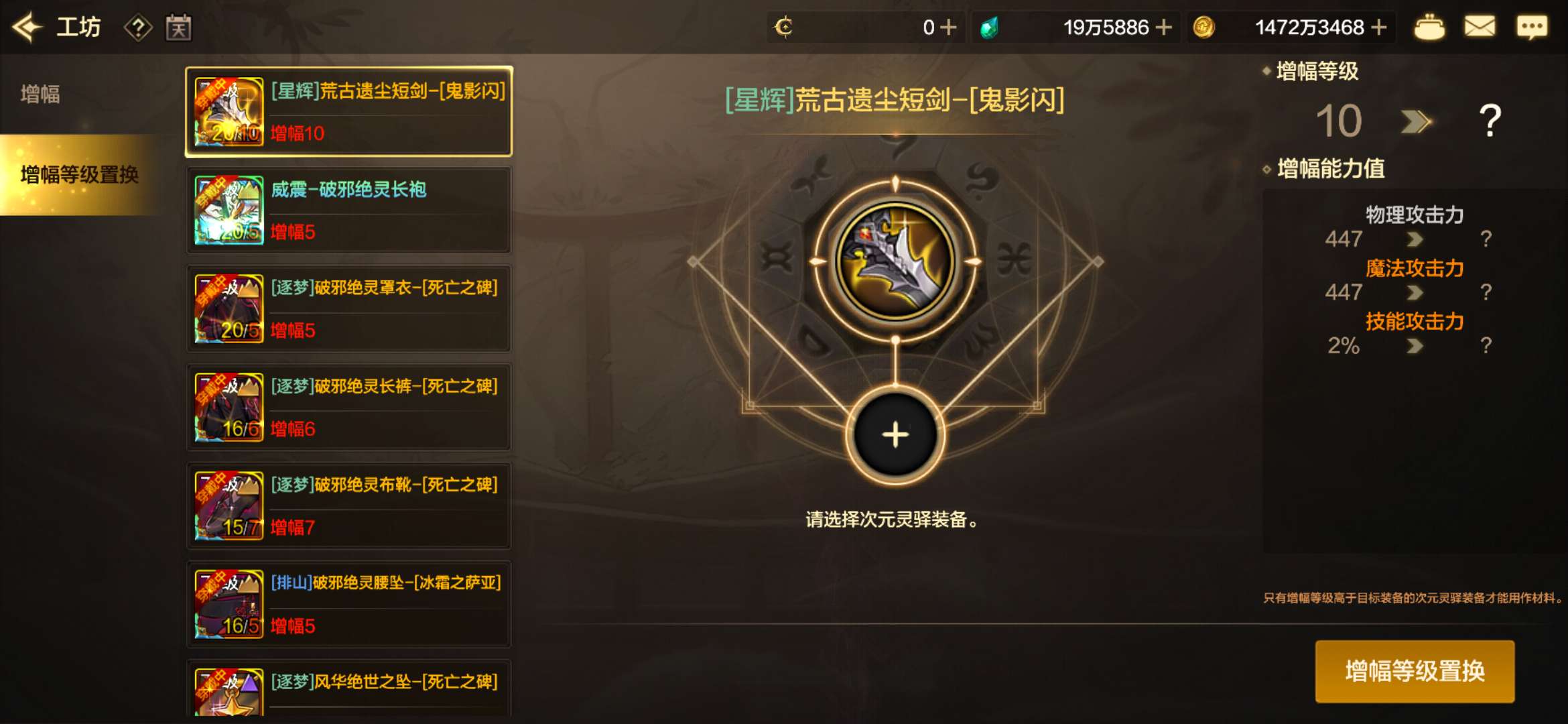Click the orange 增幅等级置换 button

pos(1415,671)
